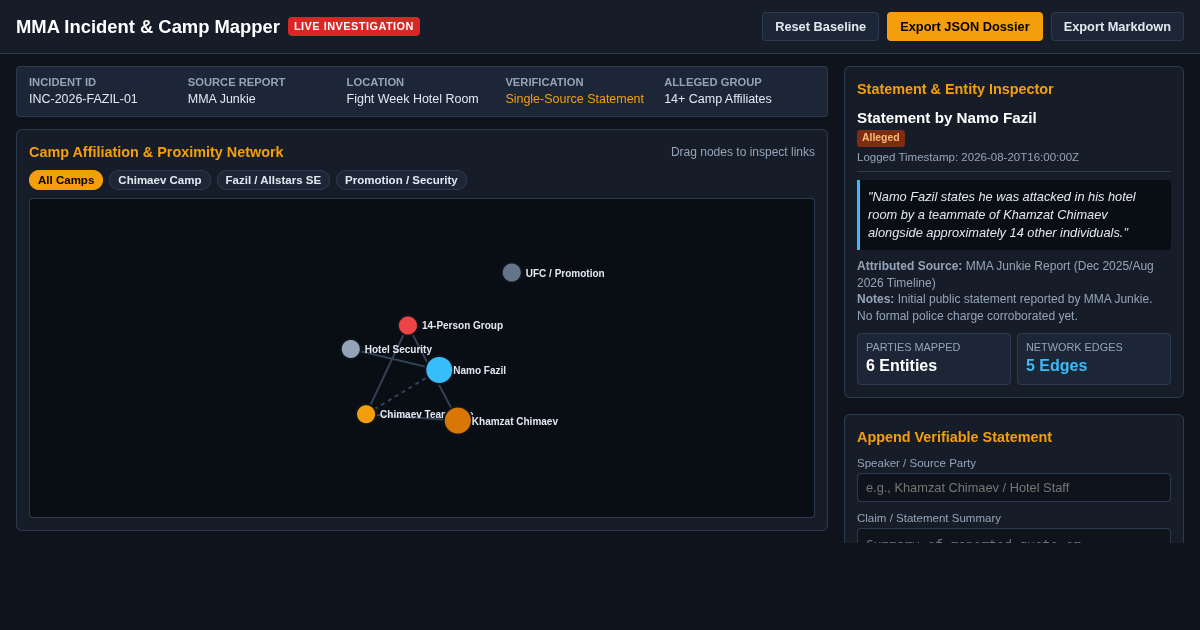Viewport: 1200px width, 630px height.
Task: Select the blue Namo Fazil node
Action: click(x=439, y=370)
